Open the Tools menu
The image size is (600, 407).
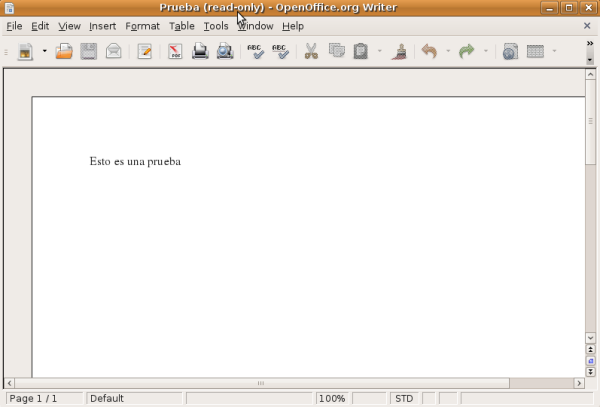(215, 26)
